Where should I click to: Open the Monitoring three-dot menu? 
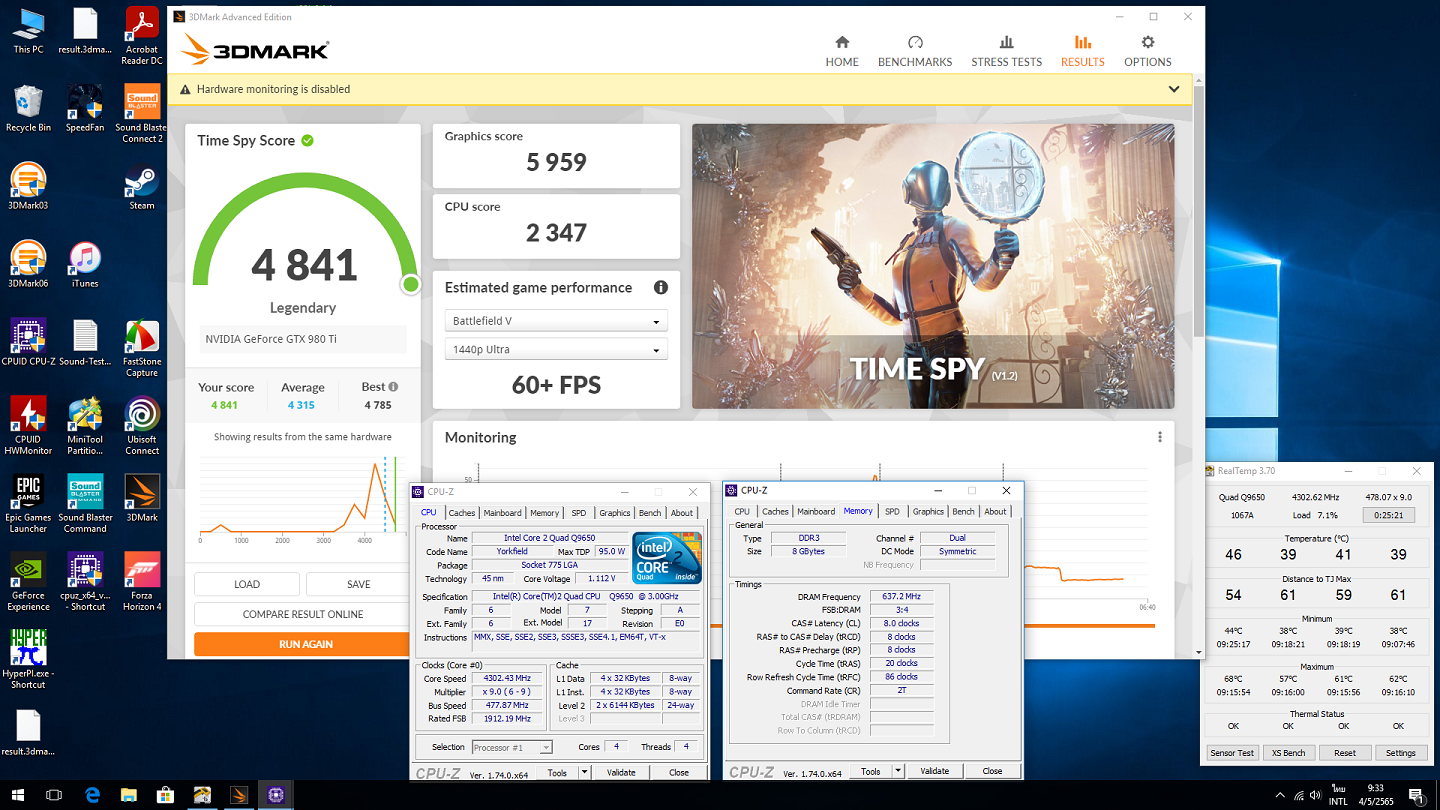tap(1160, 437)
